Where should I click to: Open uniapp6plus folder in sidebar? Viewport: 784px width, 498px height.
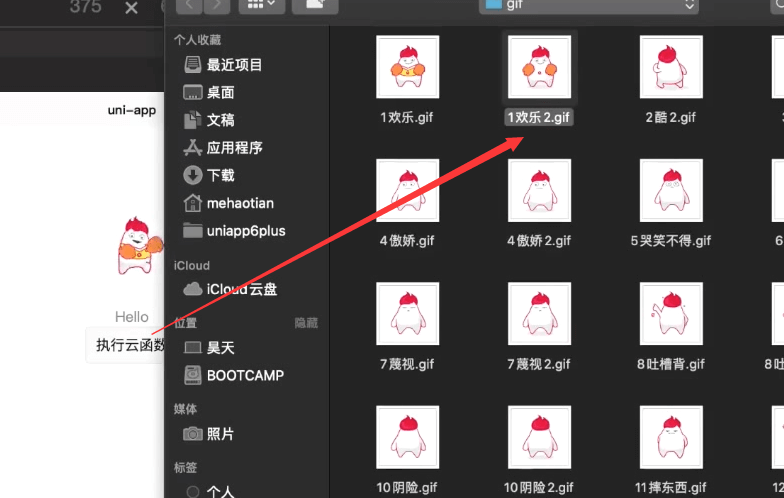coord(234,231)
